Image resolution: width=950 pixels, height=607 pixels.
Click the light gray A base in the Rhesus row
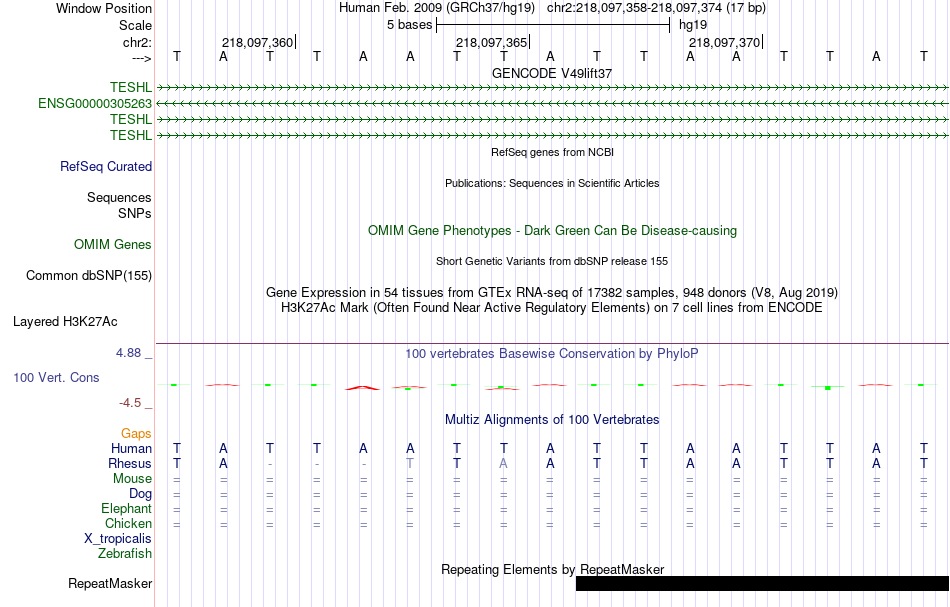click(x=503, y=463)
